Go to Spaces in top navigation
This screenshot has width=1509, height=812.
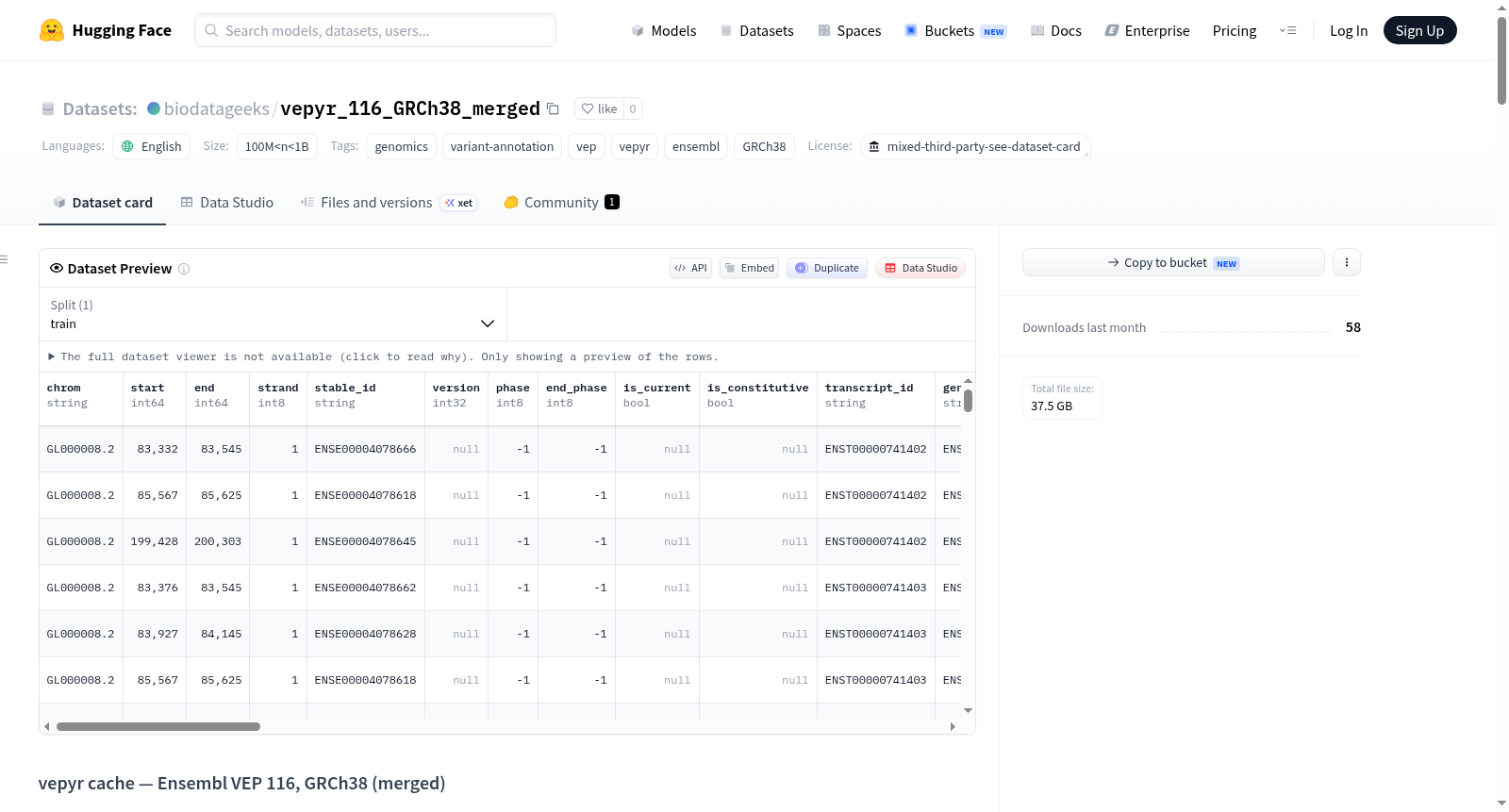click(x=849, y=31)
